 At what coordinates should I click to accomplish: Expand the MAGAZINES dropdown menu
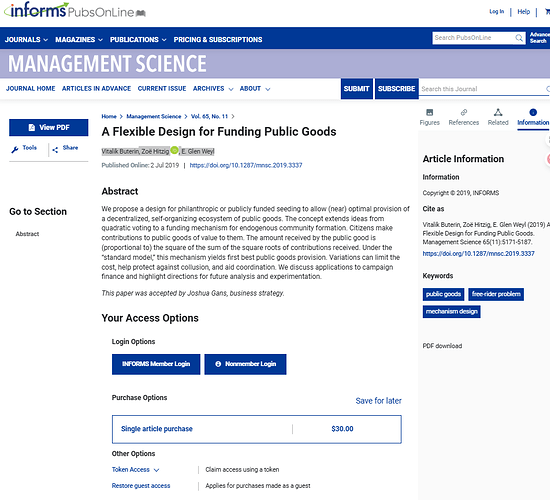(x=79, y=40)
